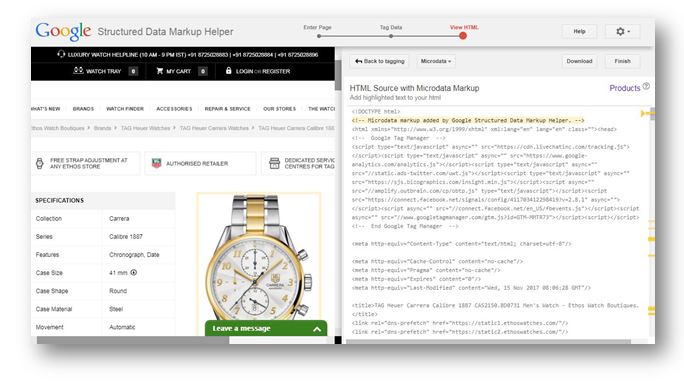The height and width of the screenshot is (384, 684).
Task: Click the Watch Tray count badge
Action: point(133,71)
